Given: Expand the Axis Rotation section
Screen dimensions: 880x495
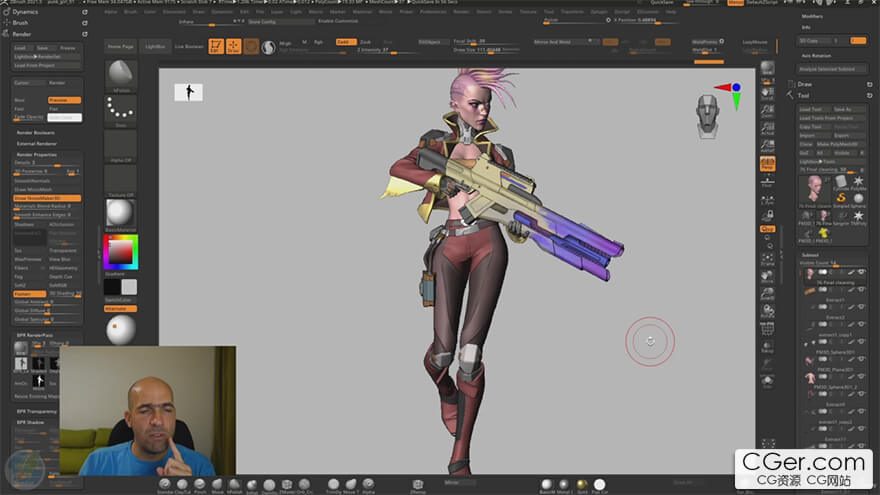Looking at the screenshot, I should [816, 56].
